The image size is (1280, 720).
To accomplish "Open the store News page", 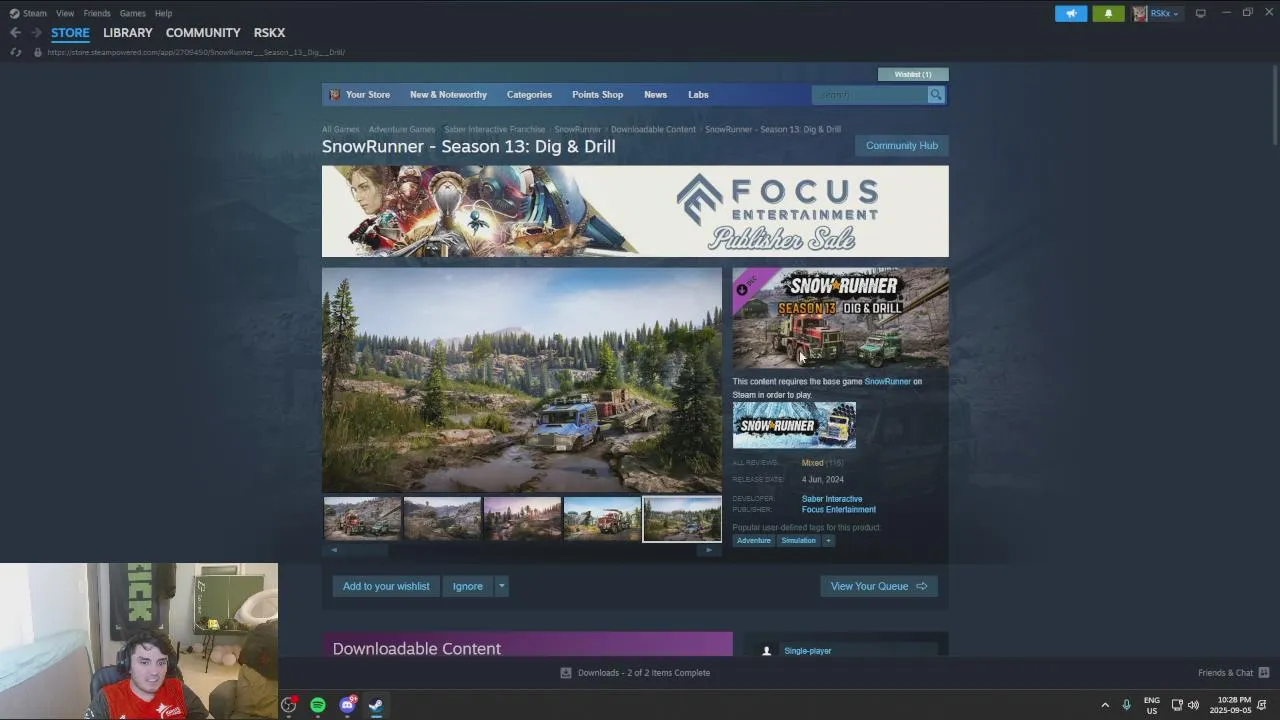I will coord(655,95).
